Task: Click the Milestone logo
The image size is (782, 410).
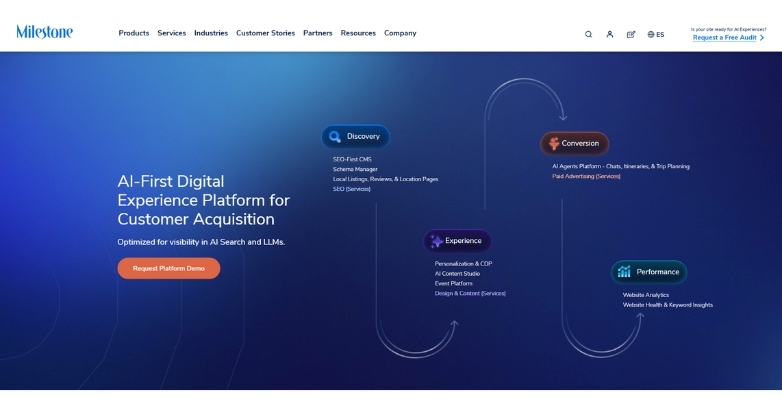Action: (44, 32)
